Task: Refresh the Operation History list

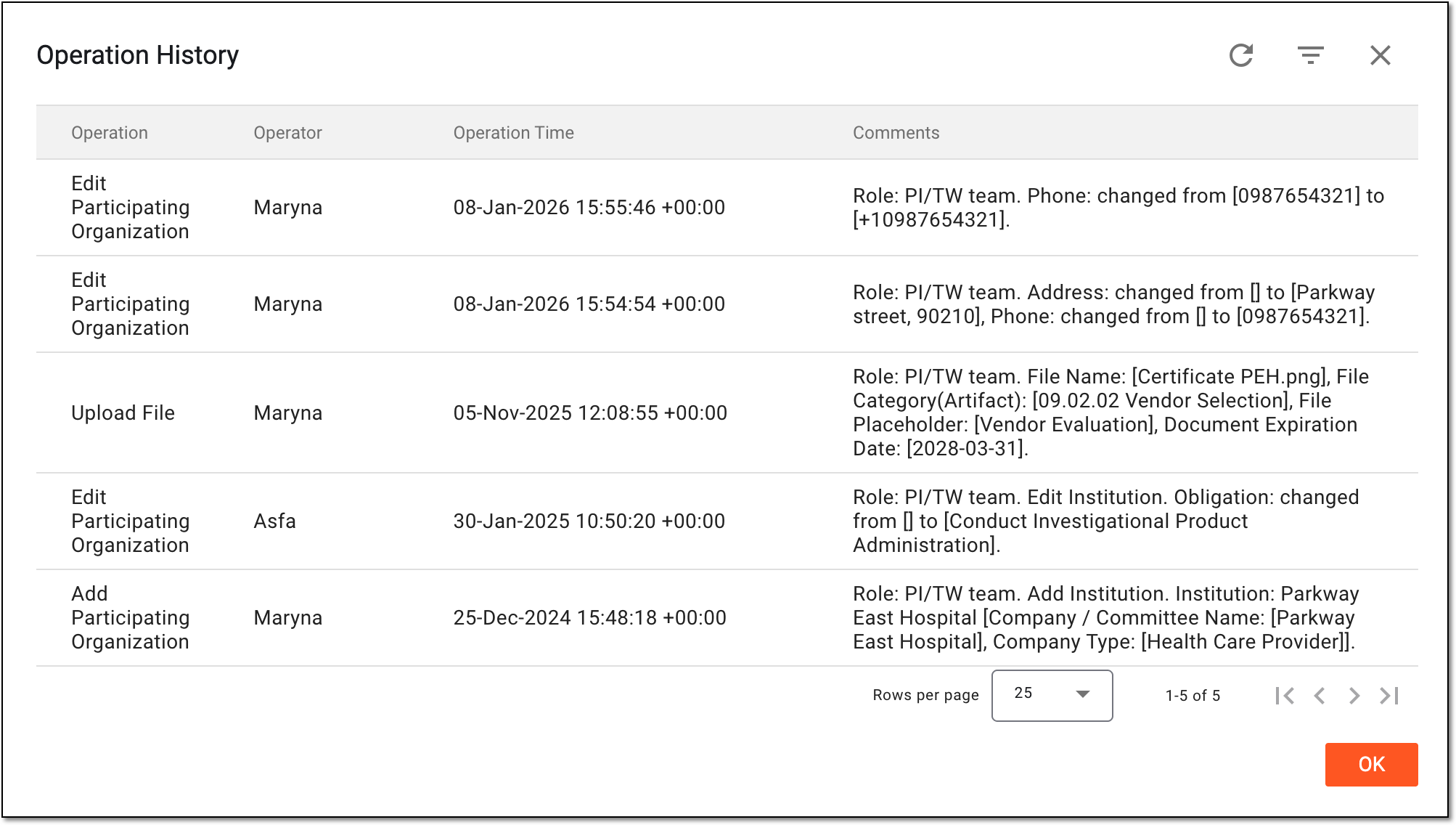Action: pyautogui.click(x=1241, y=55)
